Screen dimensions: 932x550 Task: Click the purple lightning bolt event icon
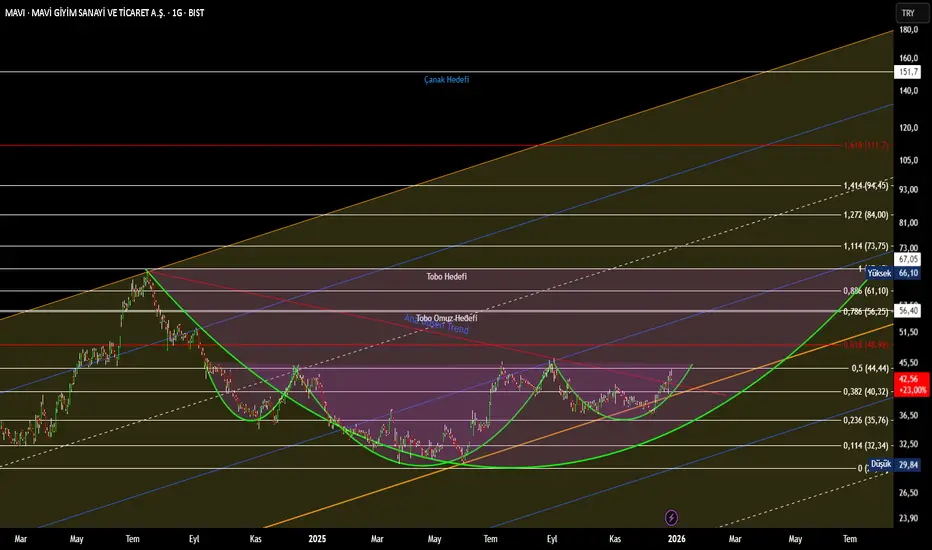[671, 517]
